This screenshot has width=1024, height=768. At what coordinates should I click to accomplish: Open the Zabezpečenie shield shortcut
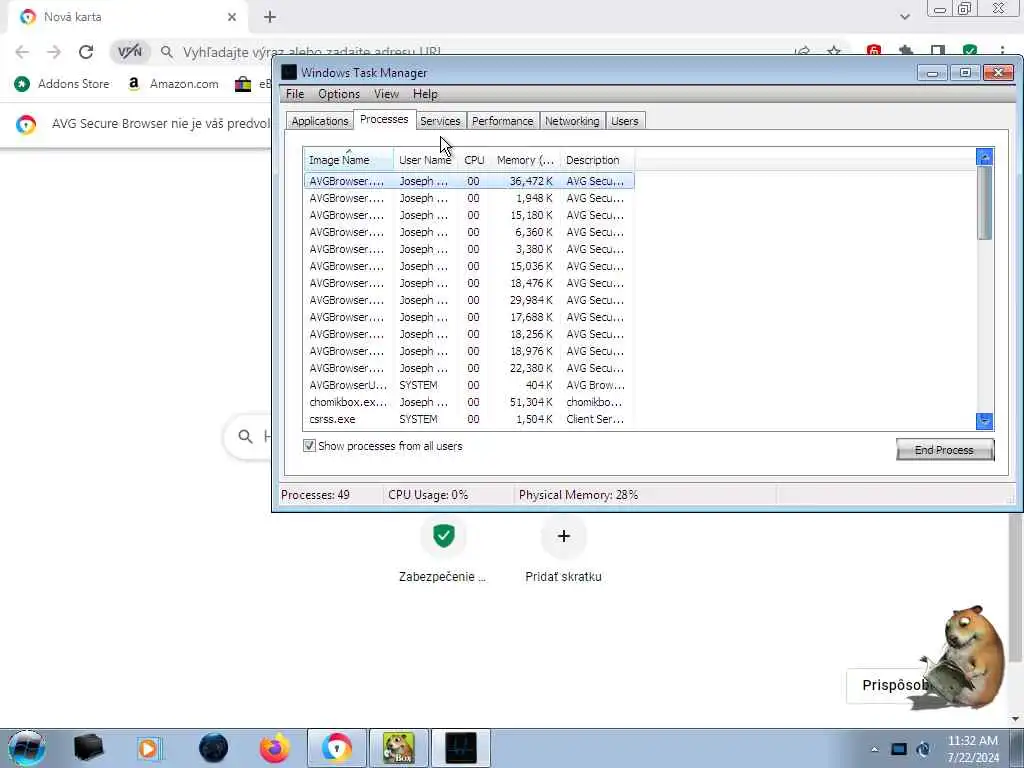(443, 537)
